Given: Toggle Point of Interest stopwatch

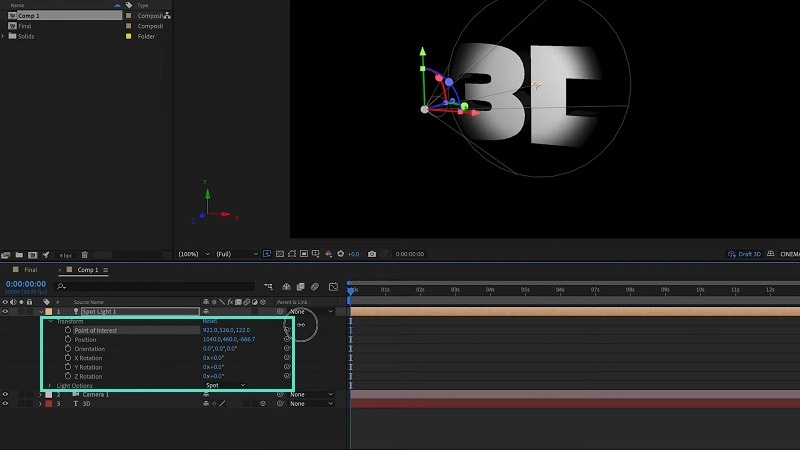Looking at the screenshot, I should tap(68, 330).
